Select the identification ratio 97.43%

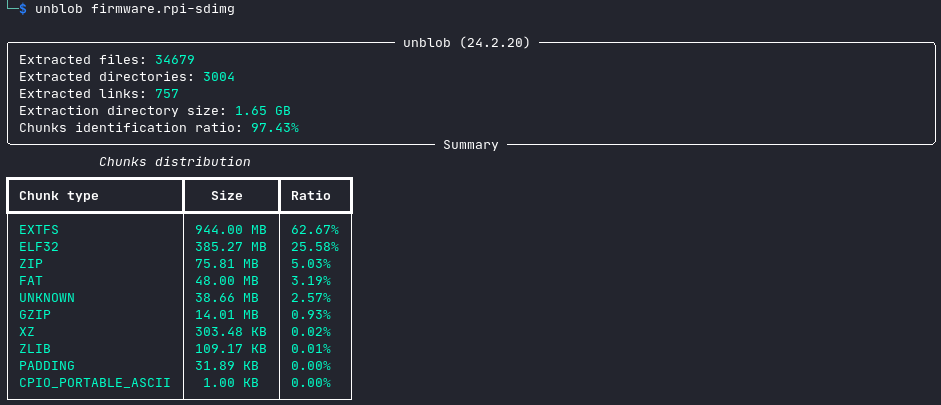[275, 128]
